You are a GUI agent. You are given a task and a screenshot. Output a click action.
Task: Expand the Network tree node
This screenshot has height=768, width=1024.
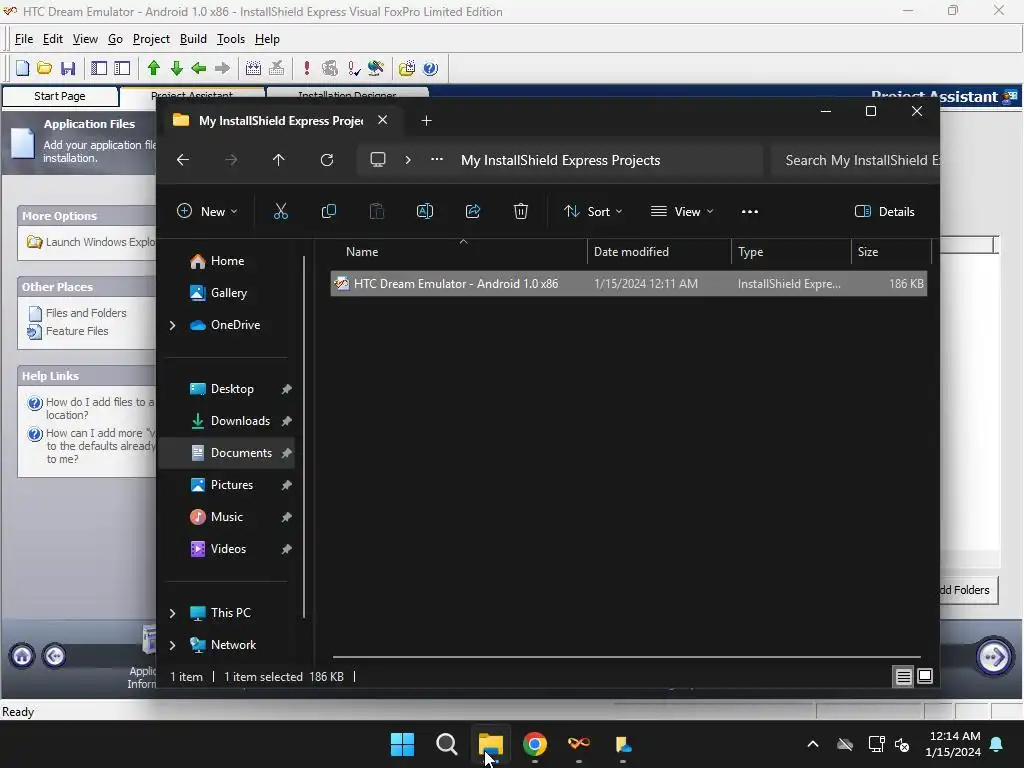click(172, 645)
